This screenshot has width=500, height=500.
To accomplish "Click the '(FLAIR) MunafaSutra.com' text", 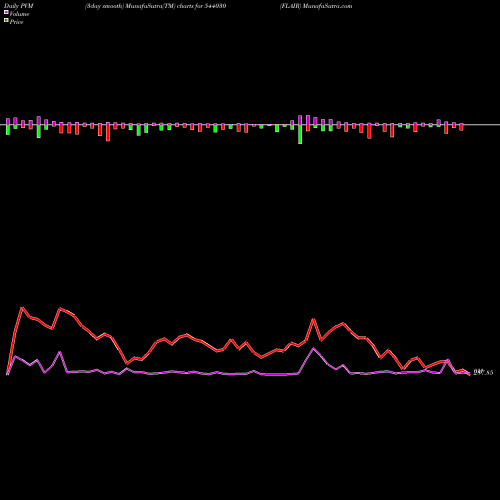I will pos(316,6).
